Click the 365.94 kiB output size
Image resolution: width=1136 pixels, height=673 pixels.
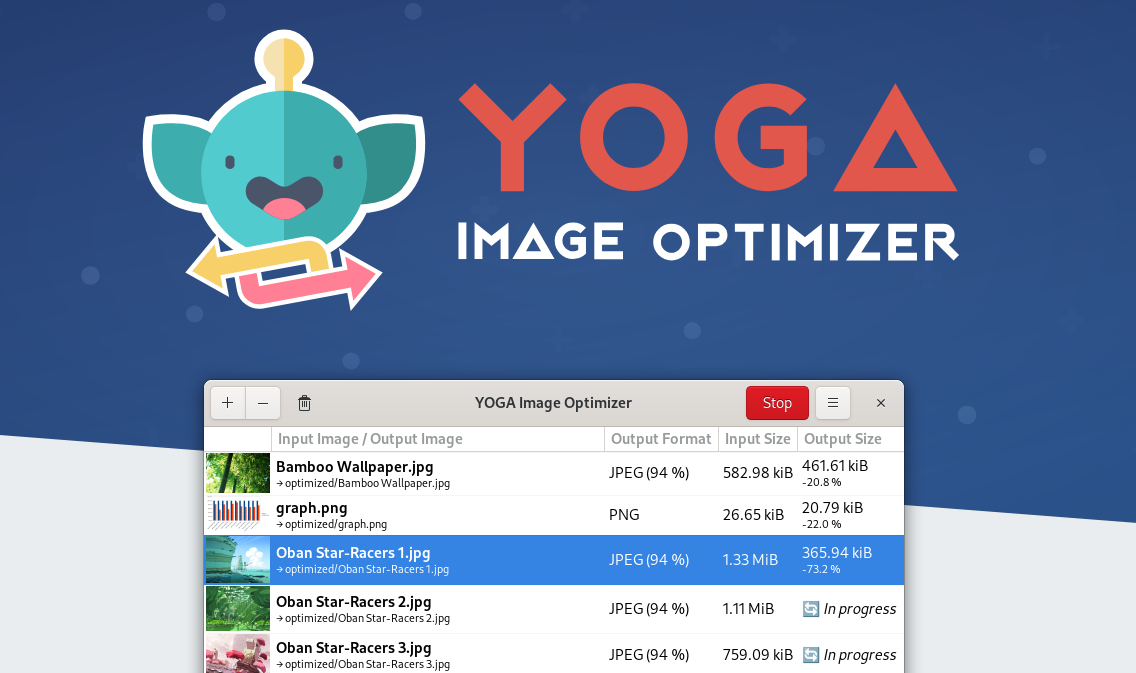pos(837,553)
